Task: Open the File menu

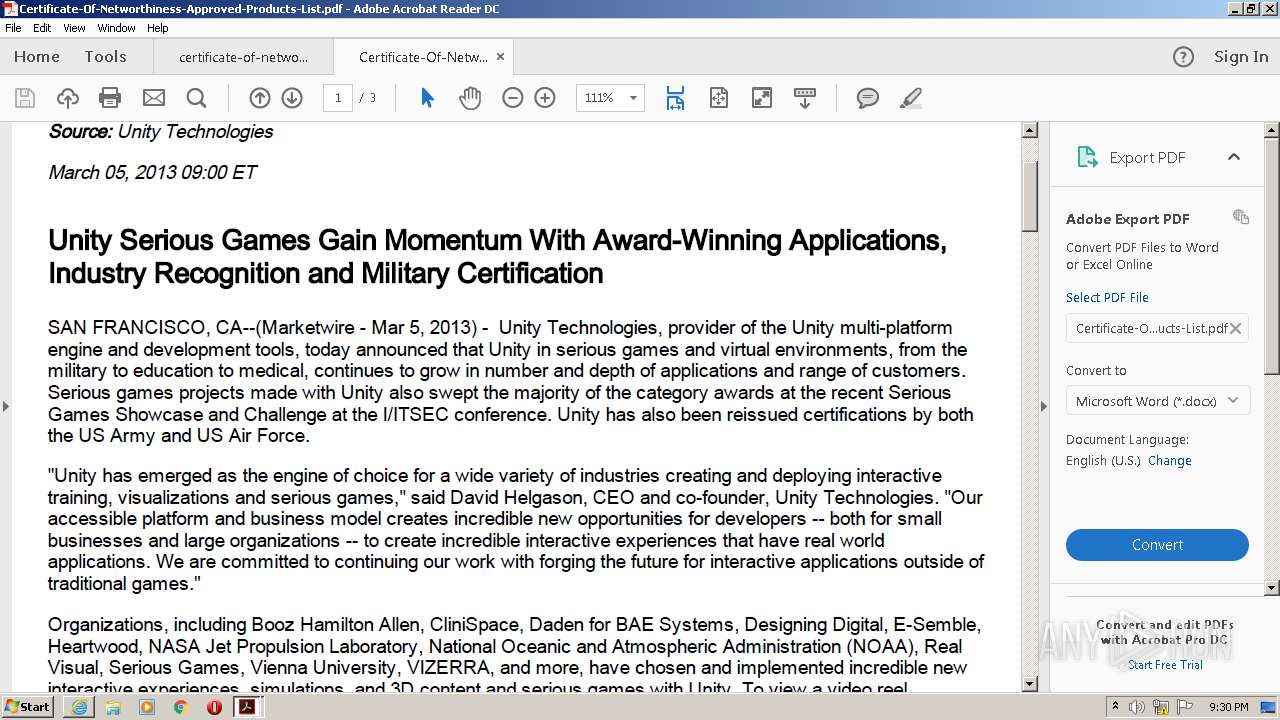Action: (x=13, y=28)
